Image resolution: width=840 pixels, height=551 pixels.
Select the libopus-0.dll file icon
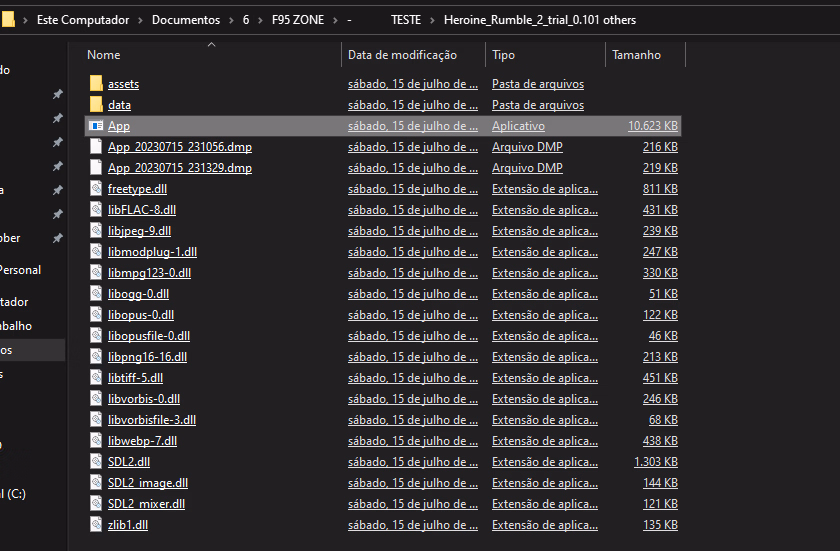click(96, 314)
